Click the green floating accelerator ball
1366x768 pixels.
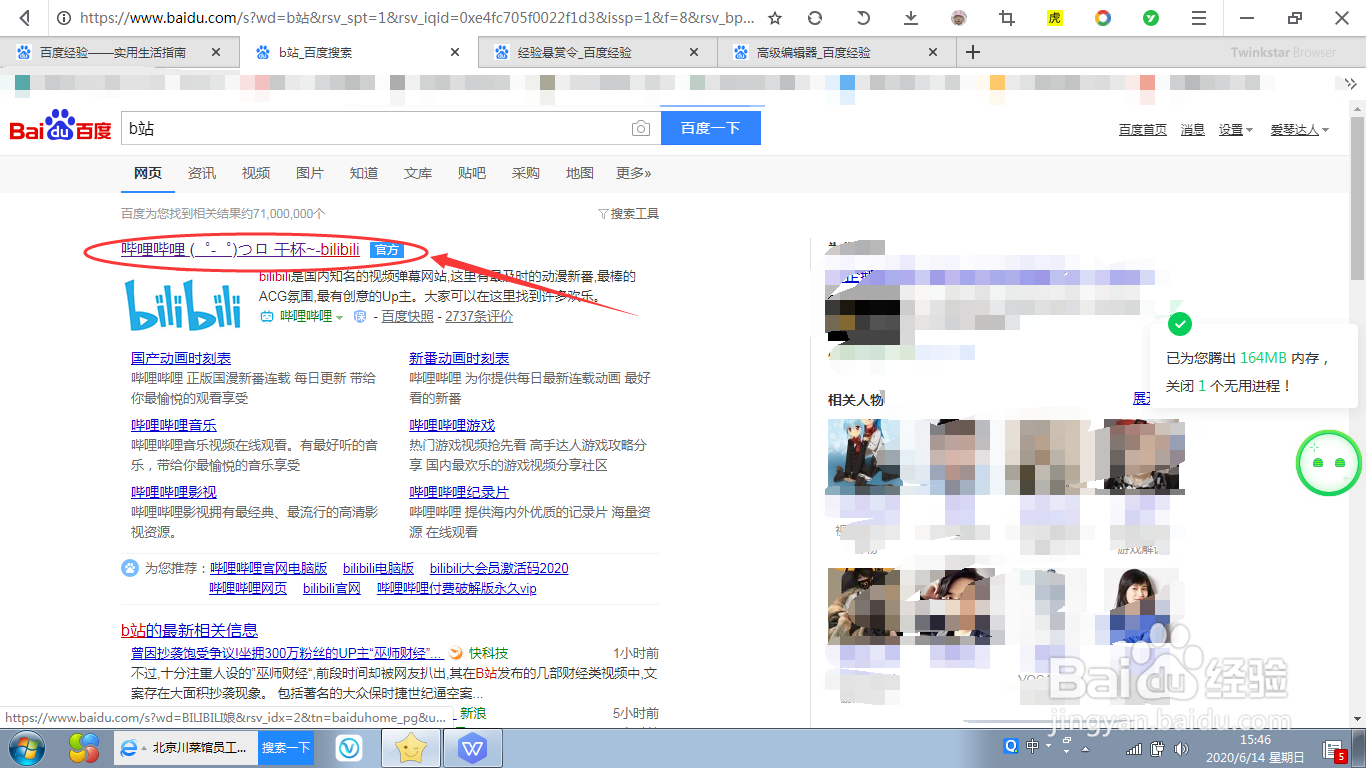1329,462
